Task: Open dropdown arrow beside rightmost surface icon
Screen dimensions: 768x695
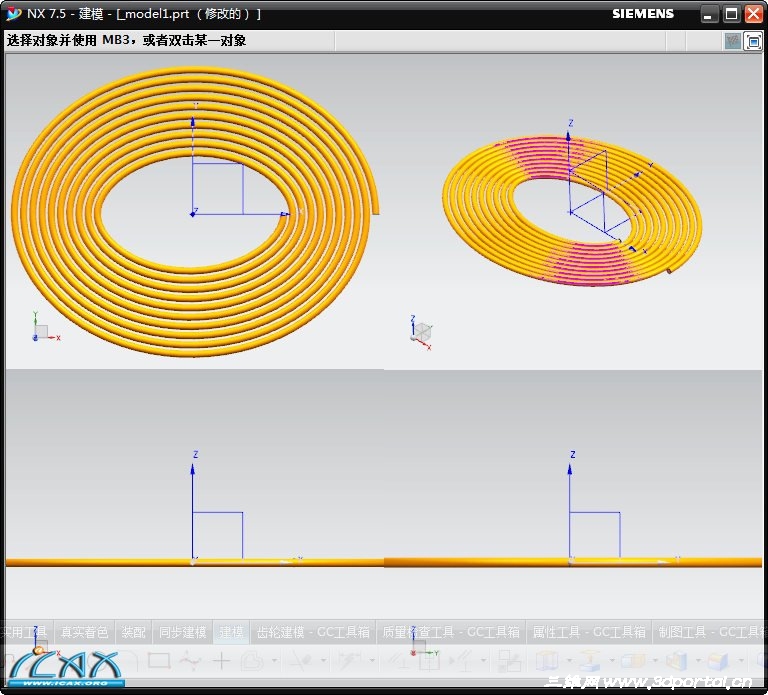Action: pyautogui.click(x=741, y=661)
